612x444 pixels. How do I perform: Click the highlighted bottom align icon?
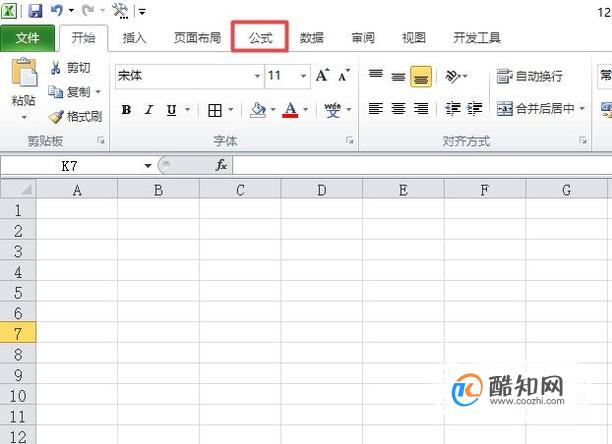(421, 76)
